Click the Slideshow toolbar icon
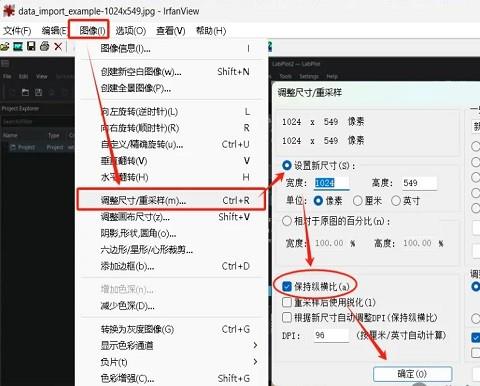This screenshot has height=386, width=480. pyautogui.click(x=18, y=46)
